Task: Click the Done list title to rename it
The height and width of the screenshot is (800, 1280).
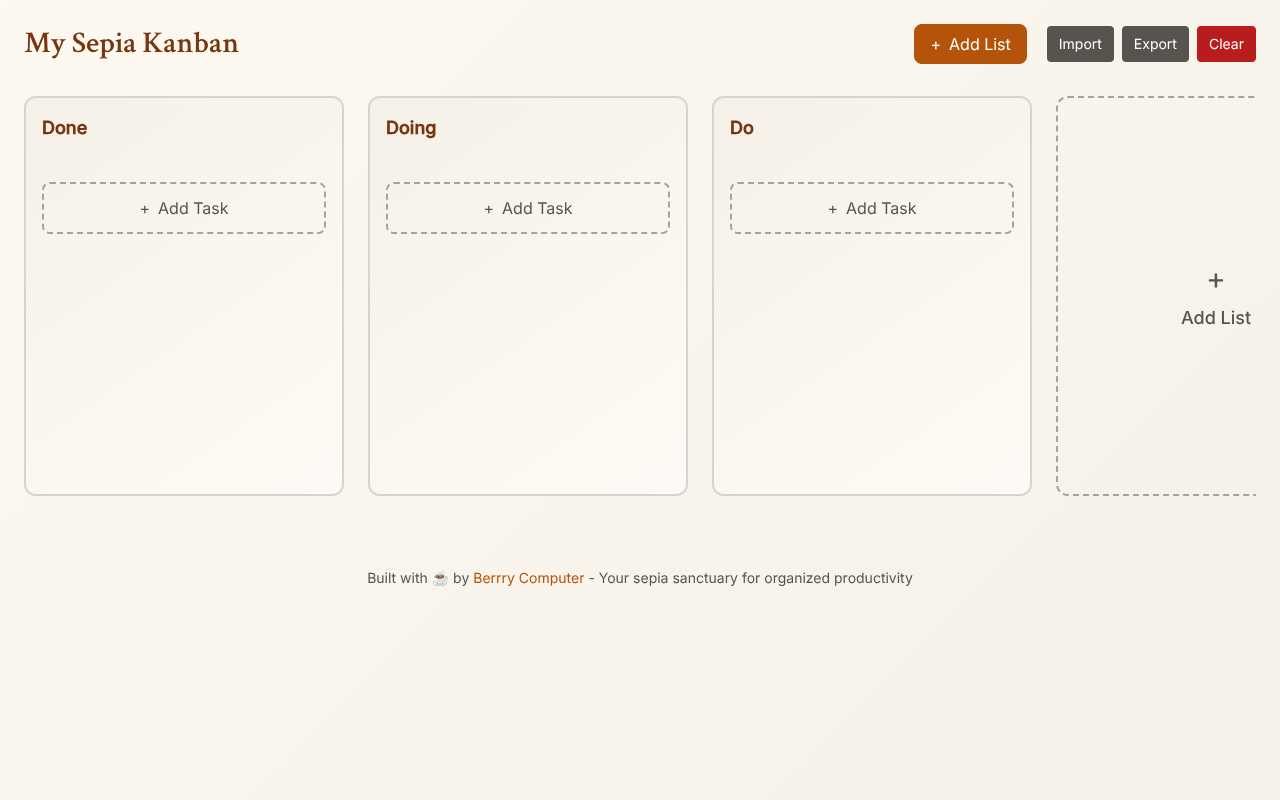Action: (64, 128)
